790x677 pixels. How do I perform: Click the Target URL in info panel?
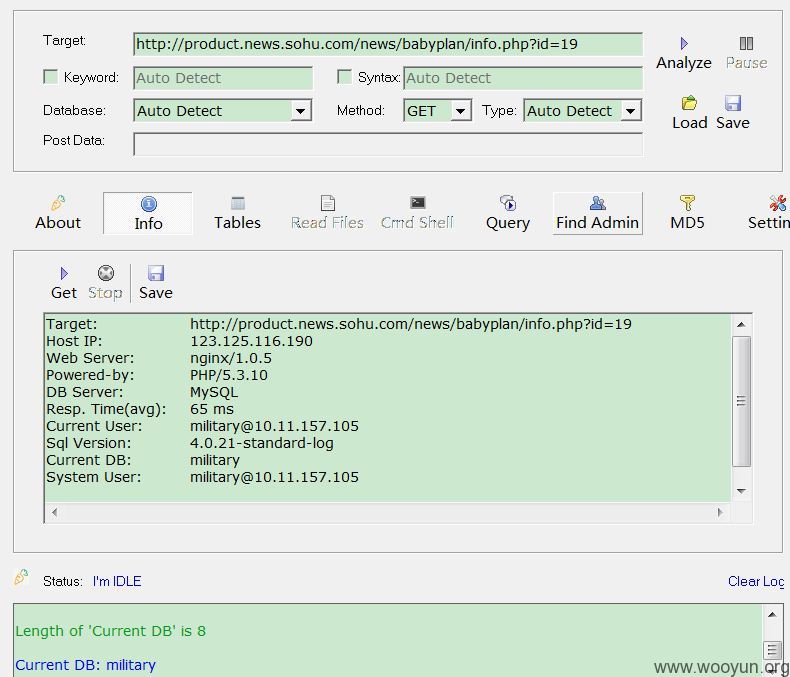pyautogui.click(x=411, y=324)
